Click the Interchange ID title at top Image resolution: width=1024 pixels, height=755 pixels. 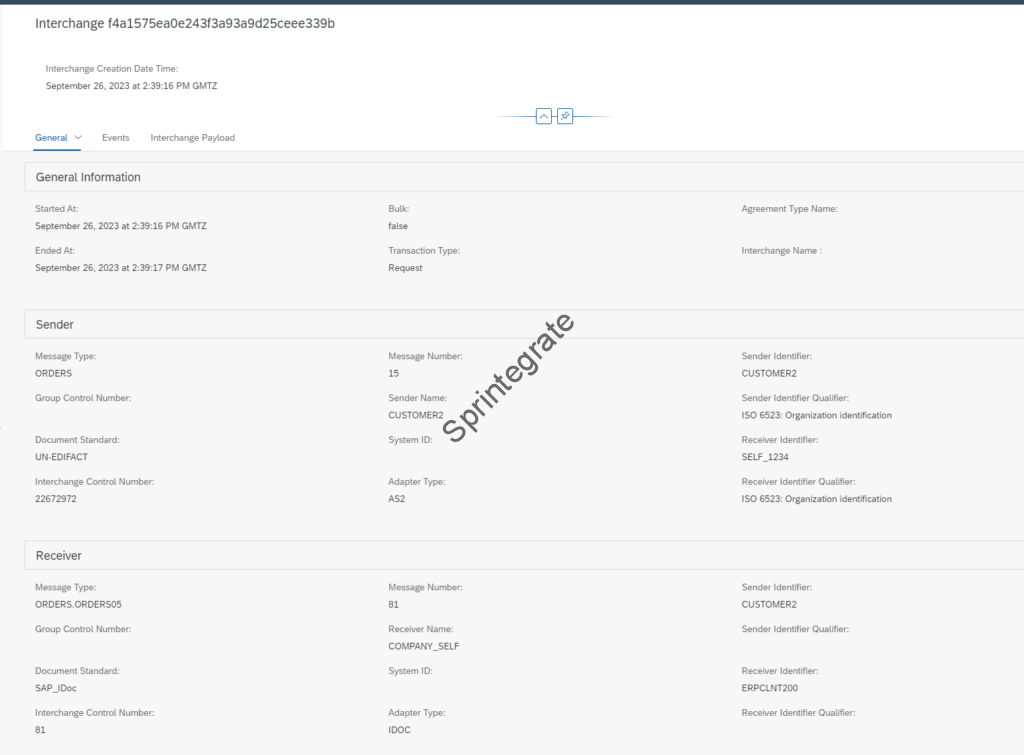(x=185, y=23)
